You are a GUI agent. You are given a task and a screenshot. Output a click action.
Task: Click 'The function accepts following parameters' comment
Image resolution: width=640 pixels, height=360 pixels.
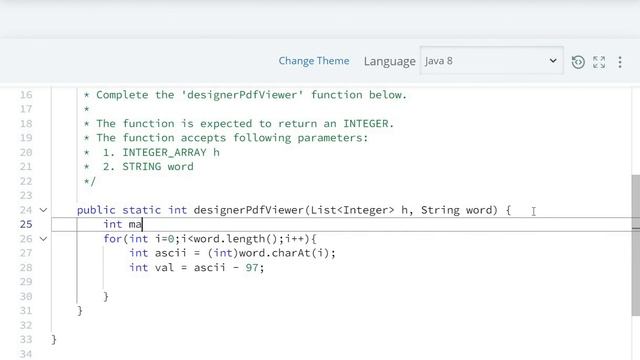click(x=232, y=138)
